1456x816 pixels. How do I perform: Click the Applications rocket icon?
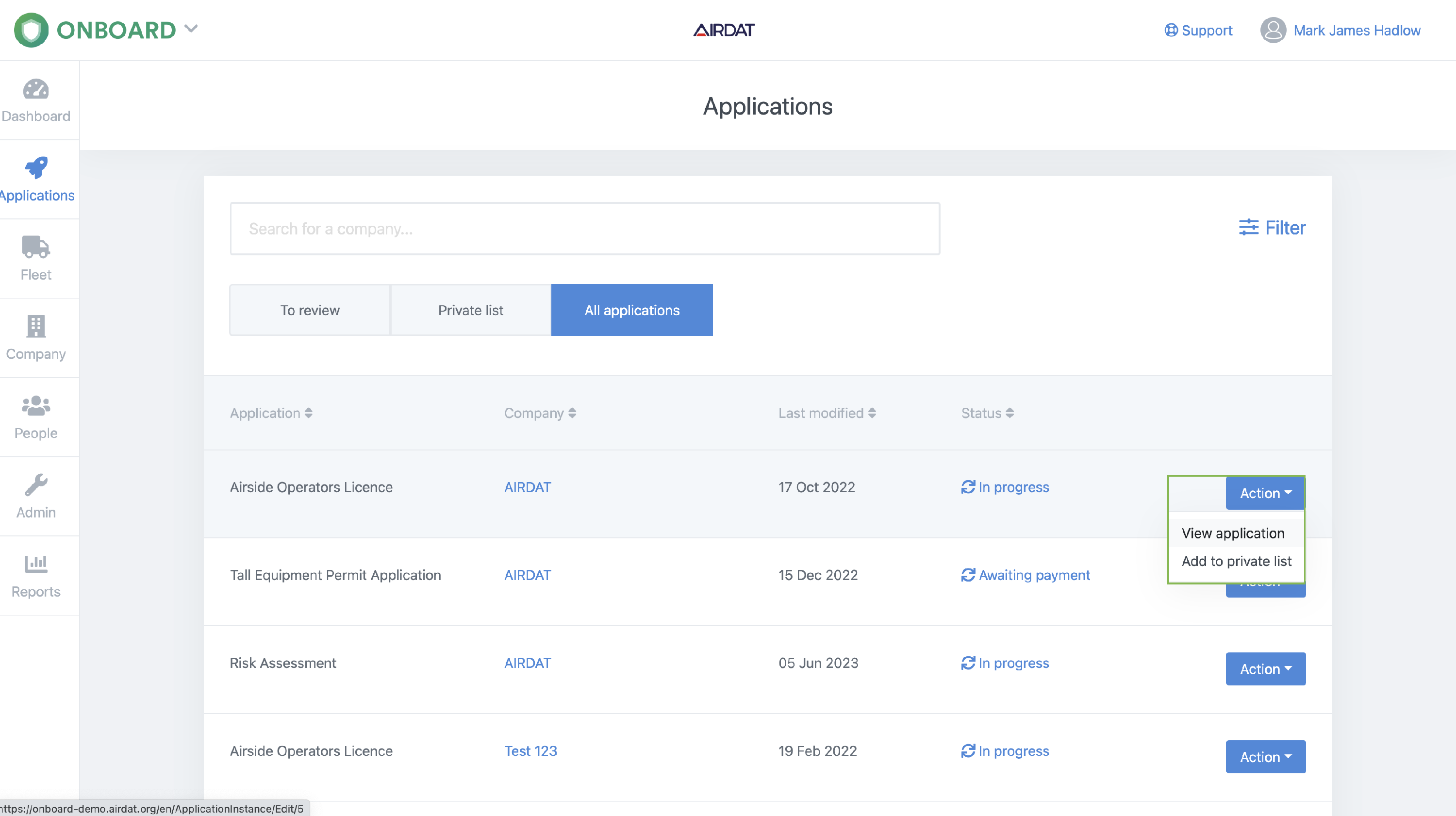click(35, 168)
